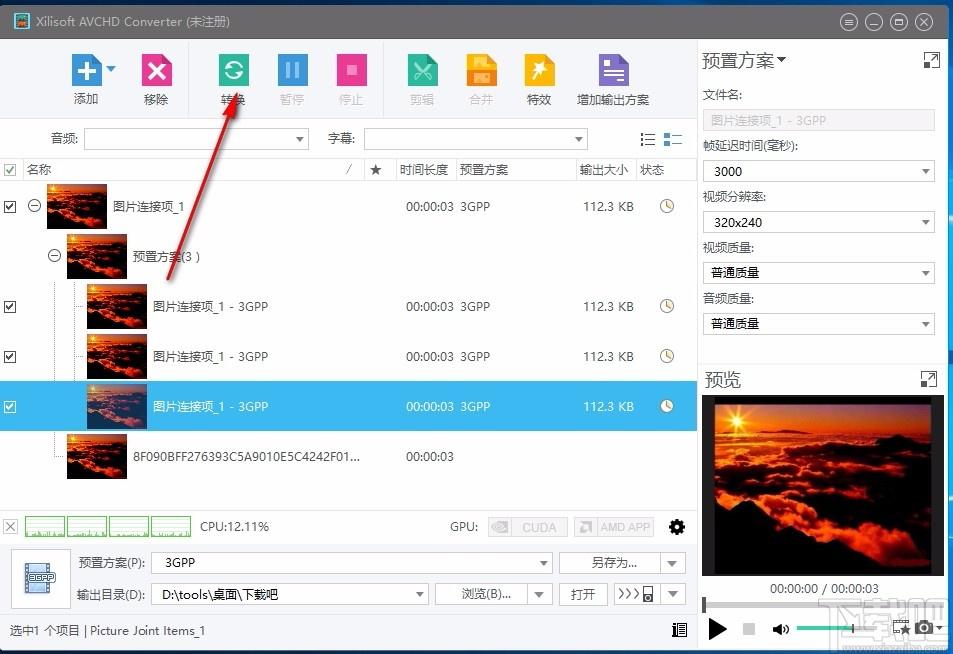Expand the 预置方案 panel with its corner icon
Screen dimensions: 953x654
[931, 60]
